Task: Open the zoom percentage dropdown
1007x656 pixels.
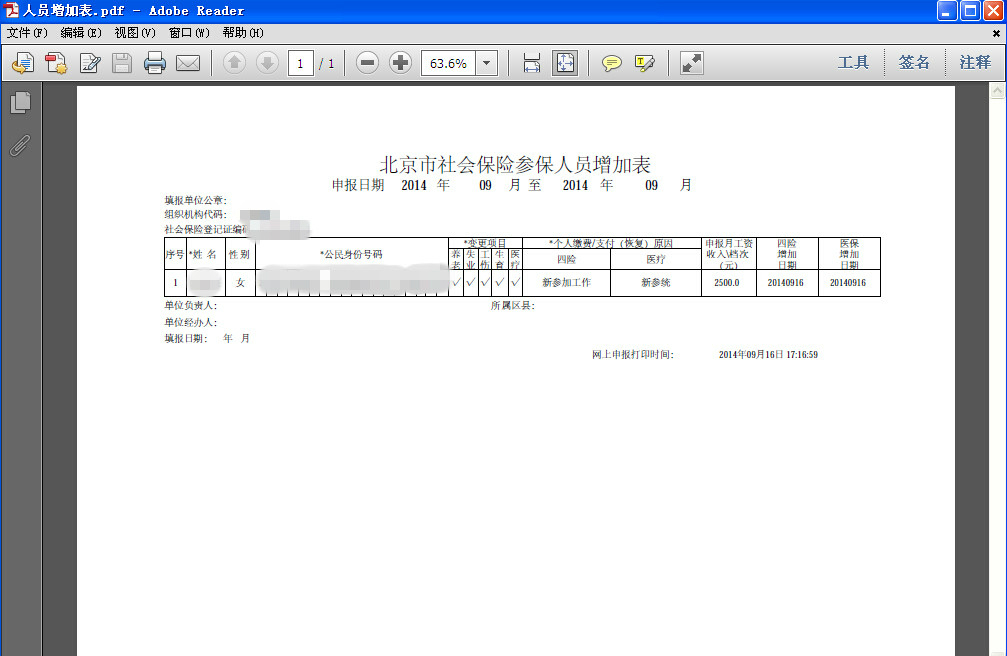Action: pyautogui.click(x=486, y=62)
